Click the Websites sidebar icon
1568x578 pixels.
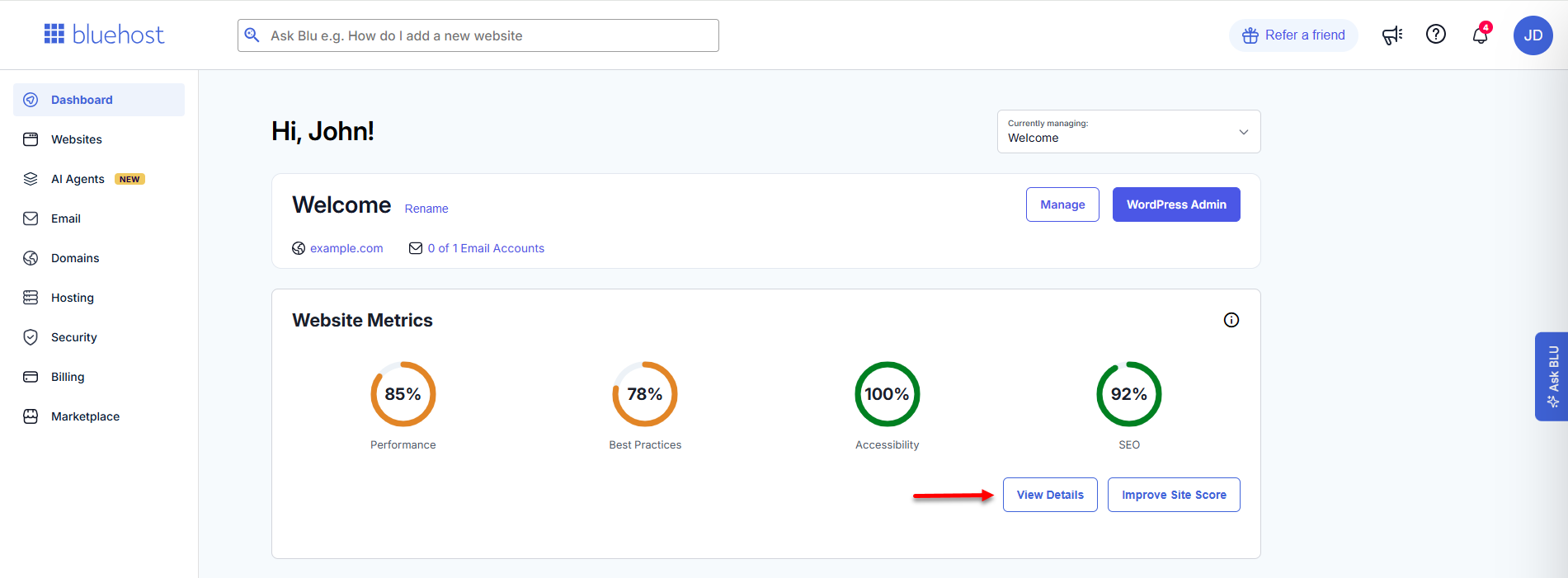tap(31, 139)
